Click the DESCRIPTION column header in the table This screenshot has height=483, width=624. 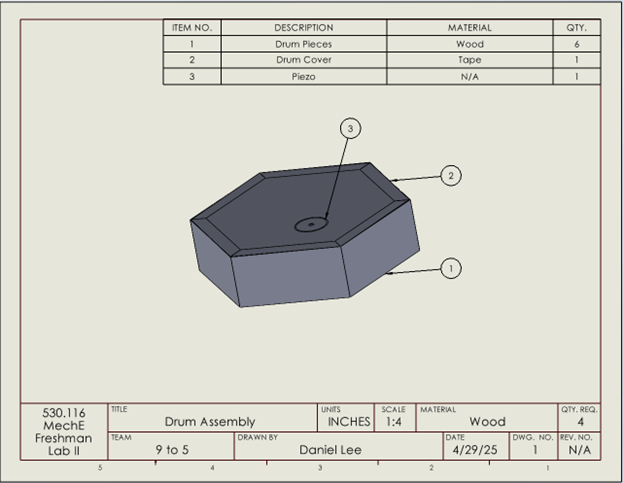point(303,28)
